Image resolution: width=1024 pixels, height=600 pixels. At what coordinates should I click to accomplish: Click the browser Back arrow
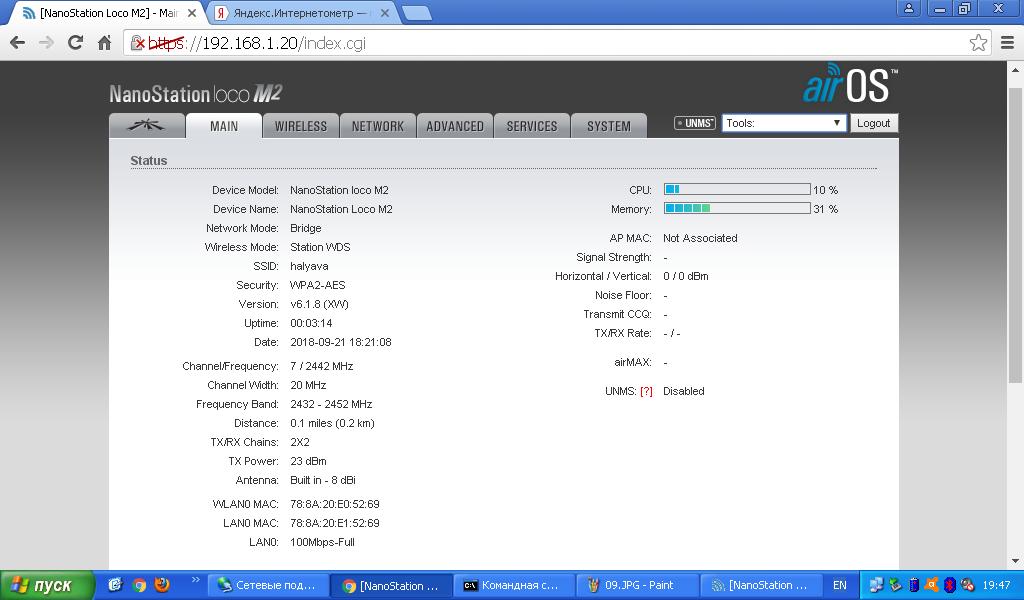[18, 43]
